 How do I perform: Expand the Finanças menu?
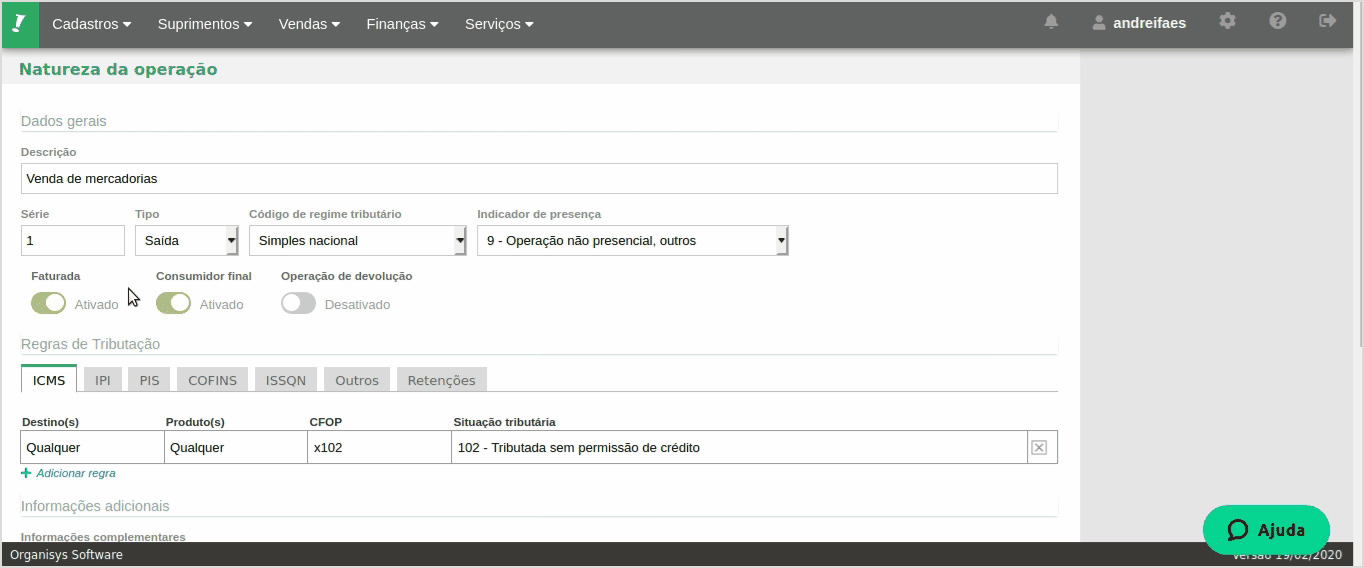point(402,24)
